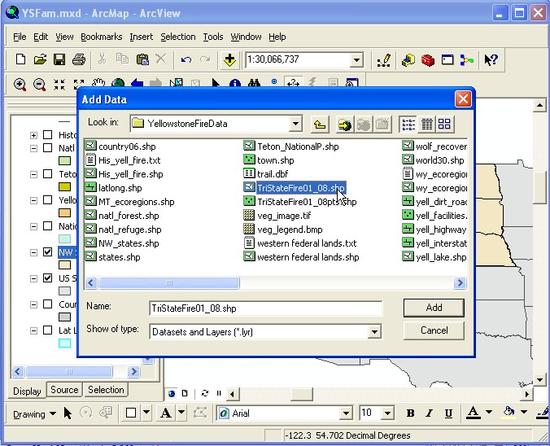
Task: Open the ArcCatalog icon
Action: pos(408,60)
